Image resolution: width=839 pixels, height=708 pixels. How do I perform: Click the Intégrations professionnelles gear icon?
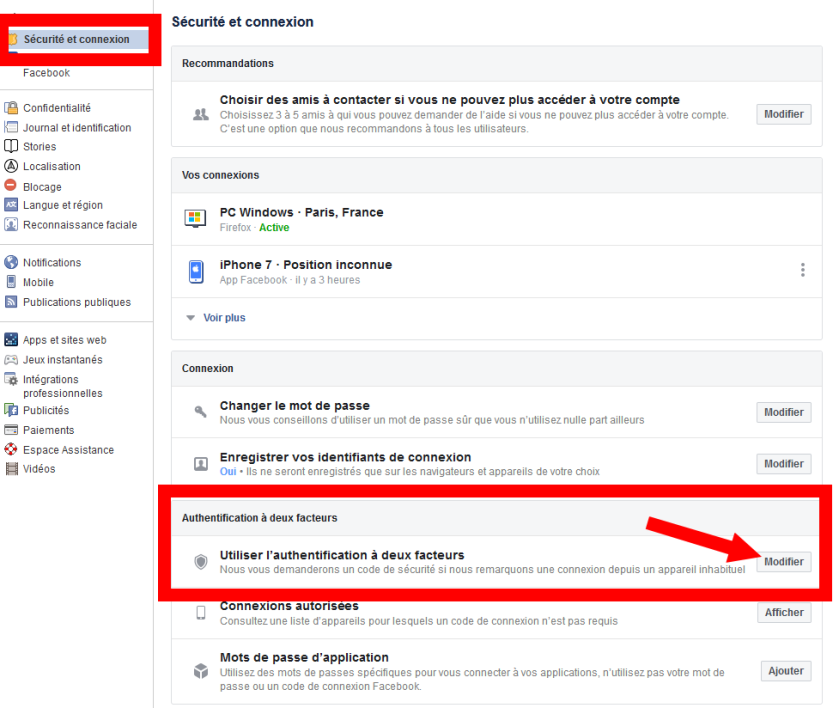11,379
